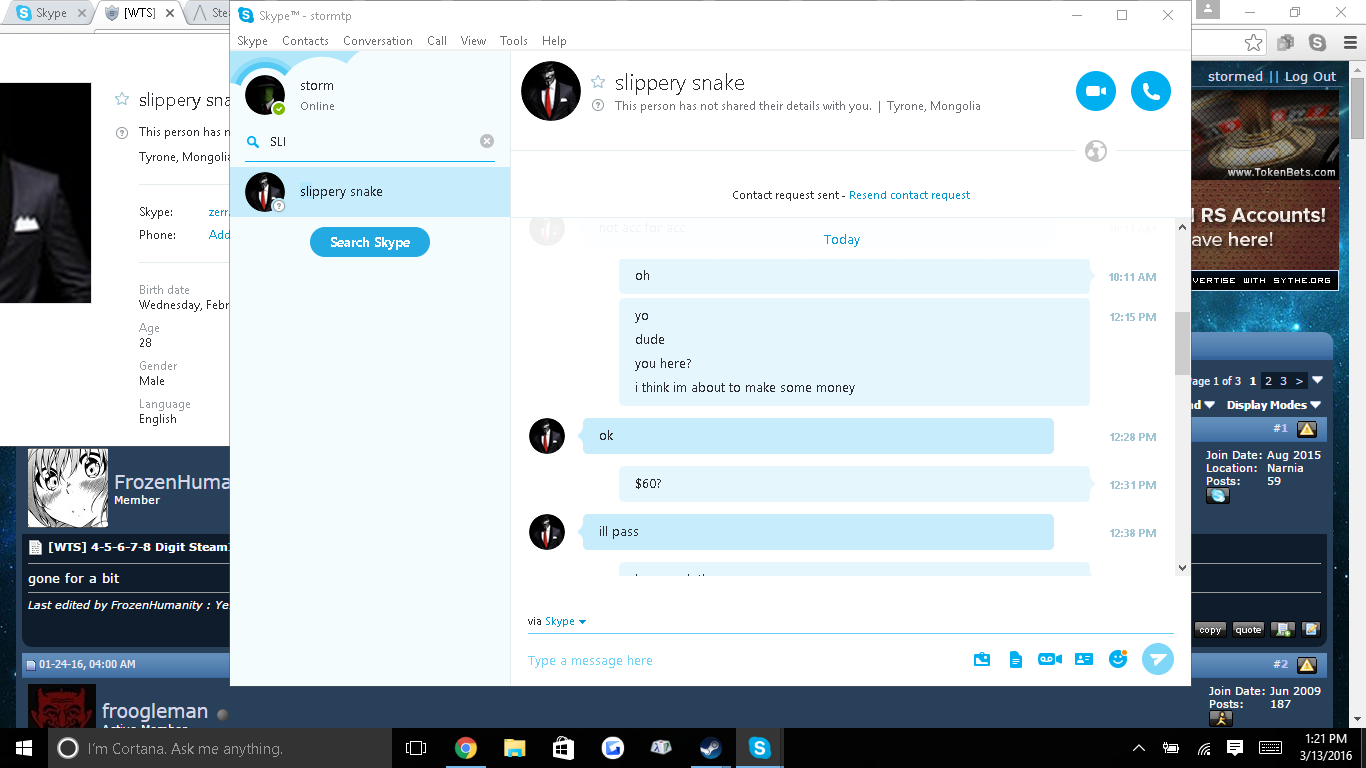Clear the SLI search with the X icon
Screen dimensions: 1366x768
pos(487,142)
